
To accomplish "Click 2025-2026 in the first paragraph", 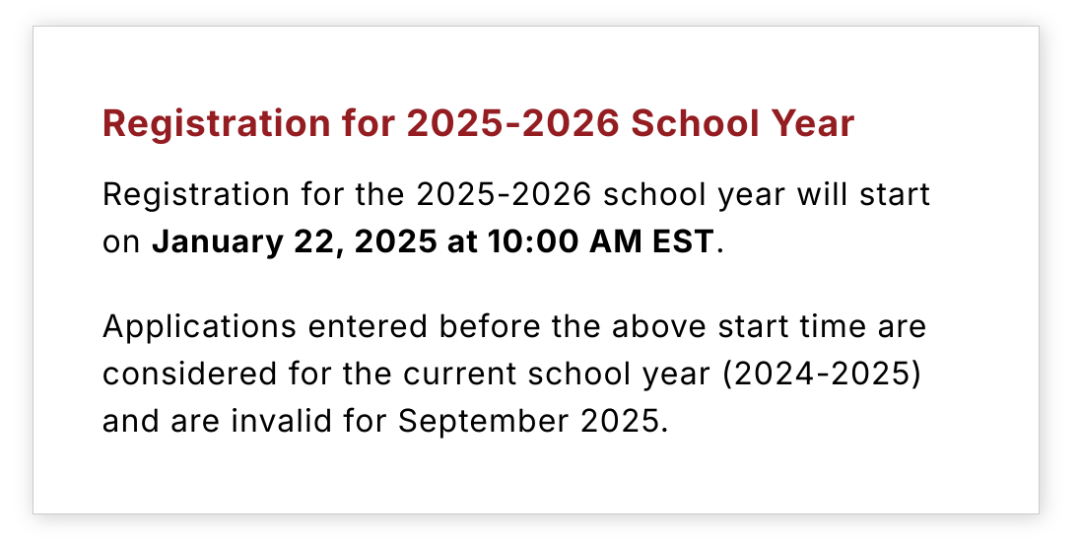I will click(503, 195).
